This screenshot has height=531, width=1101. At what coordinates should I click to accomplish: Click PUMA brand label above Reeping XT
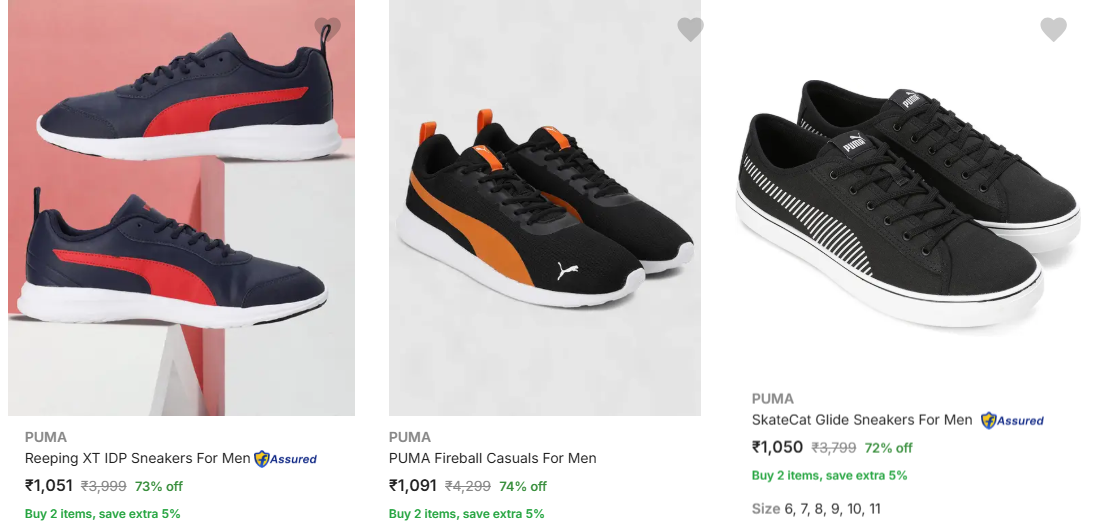[46, 437]
